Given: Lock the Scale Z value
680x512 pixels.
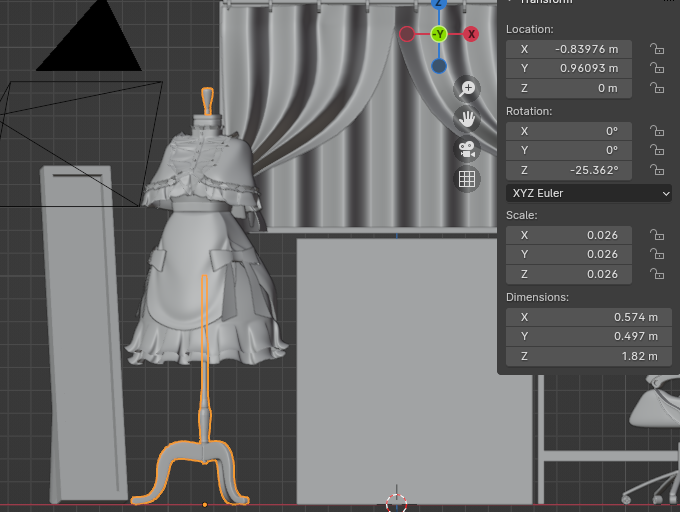Looking at the screenshot, I should (657, 274).
